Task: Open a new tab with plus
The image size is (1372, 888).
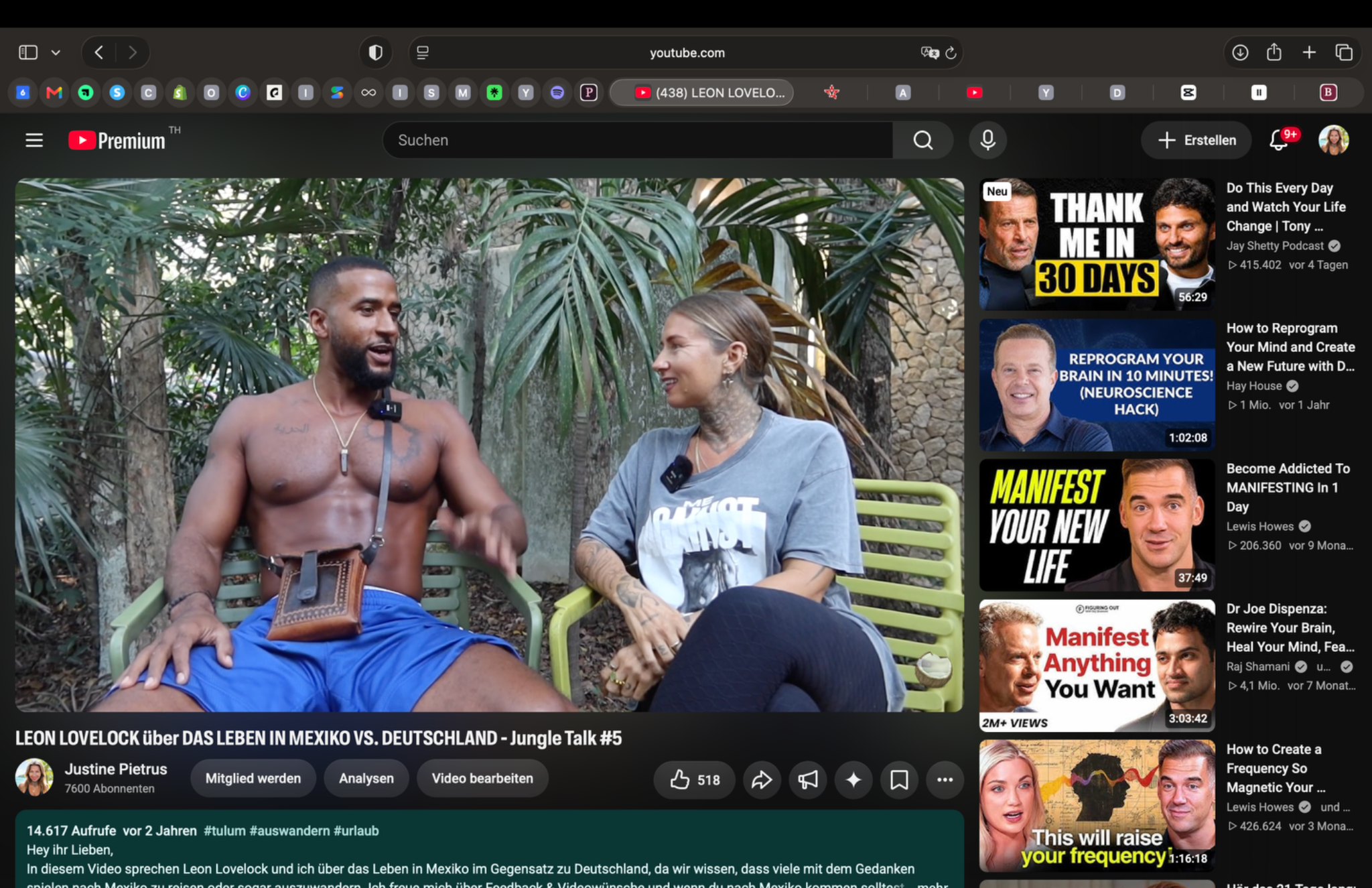Action: pos(1309,52)
